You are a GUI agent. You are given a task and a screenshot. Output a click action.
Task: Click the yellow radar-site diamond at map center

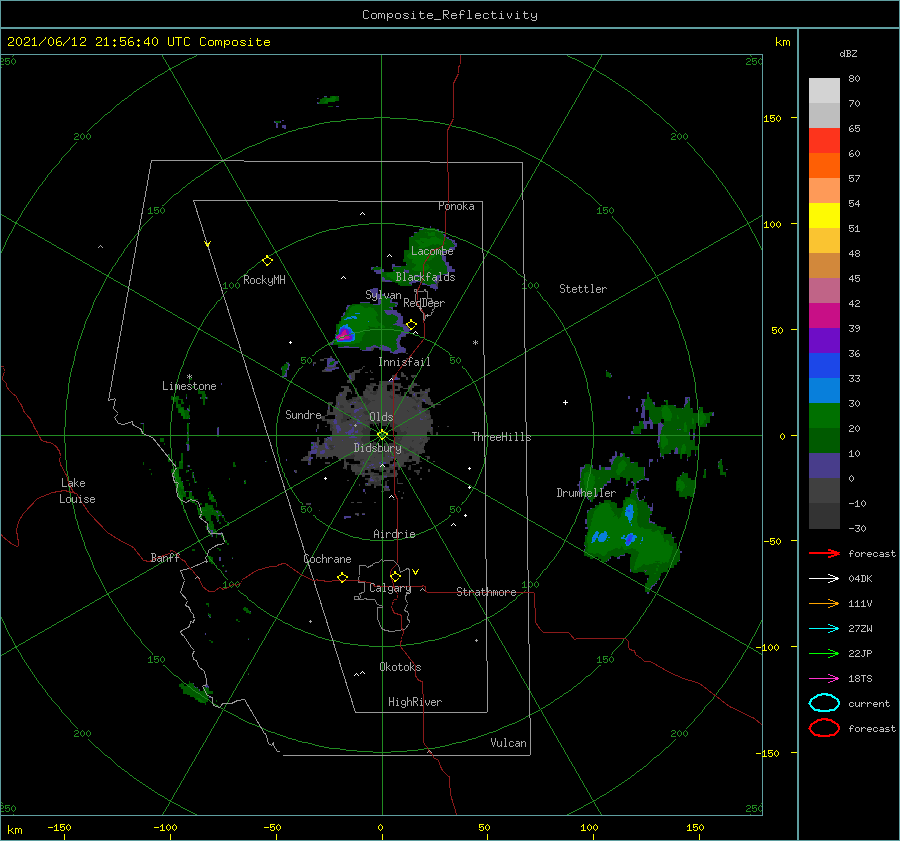(382, 435)
